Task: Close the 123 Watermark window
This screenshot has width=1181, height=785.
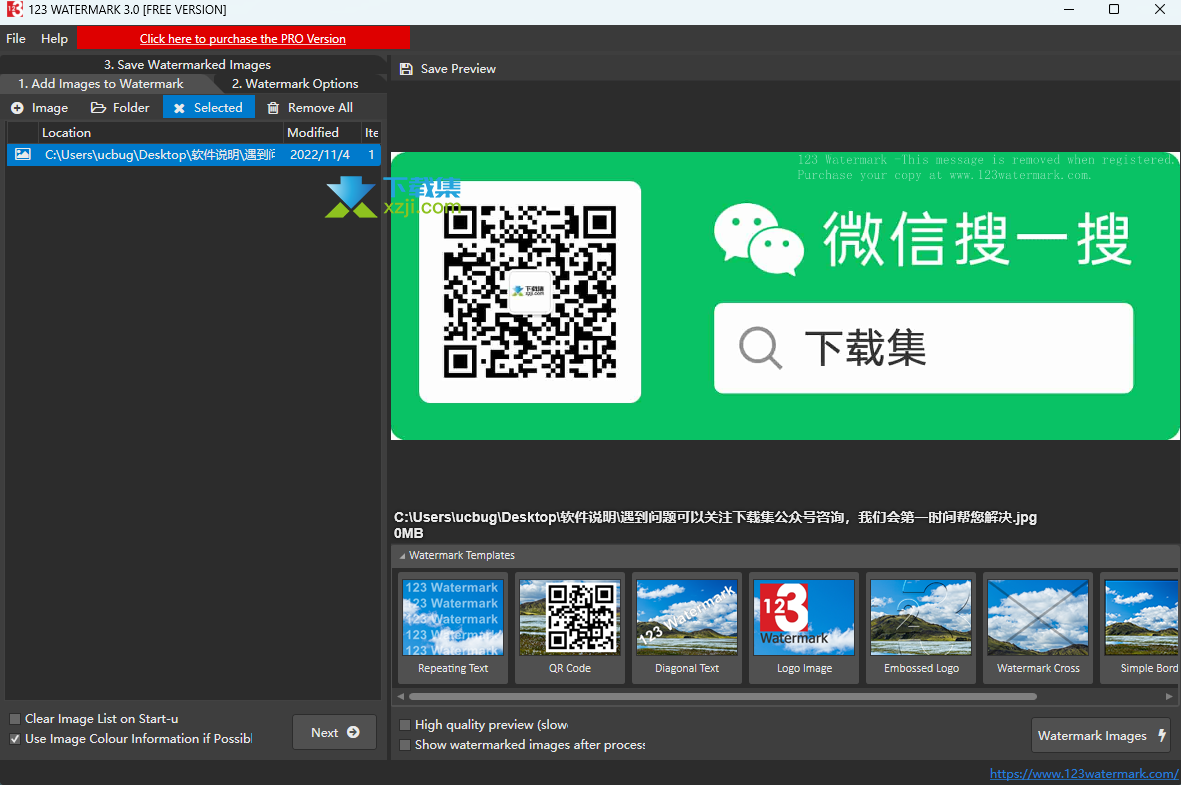Action: (x=1160, y=10)
